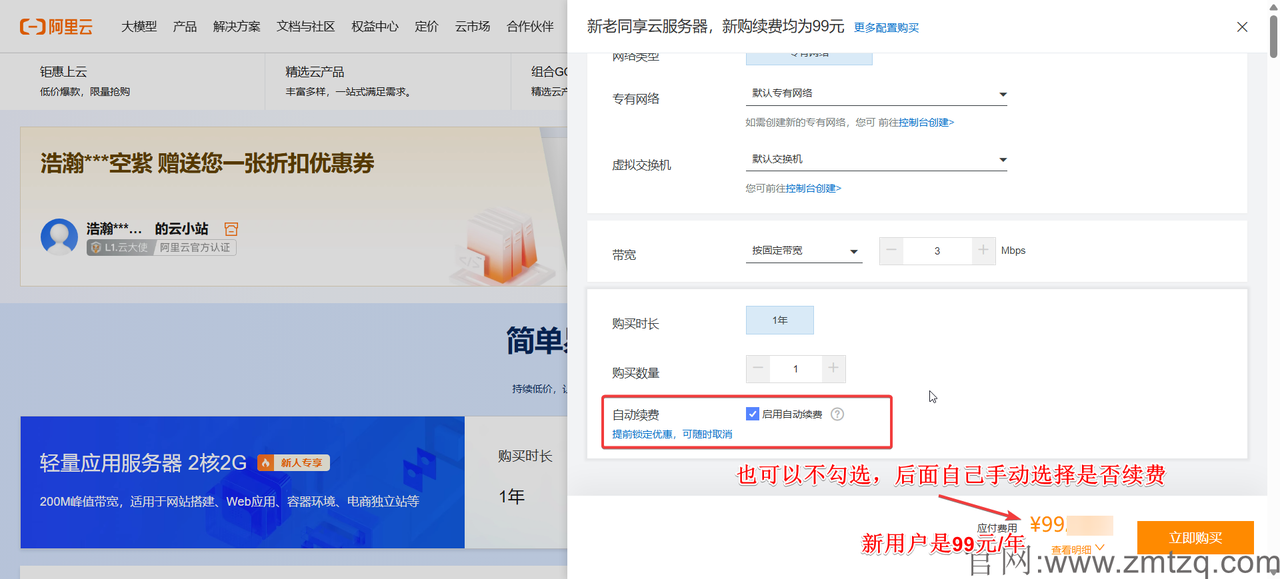The height and width of the screenshot is (579, 1280).
Task: Select the 1年 purchase duration option
Action: coord(780,320)
